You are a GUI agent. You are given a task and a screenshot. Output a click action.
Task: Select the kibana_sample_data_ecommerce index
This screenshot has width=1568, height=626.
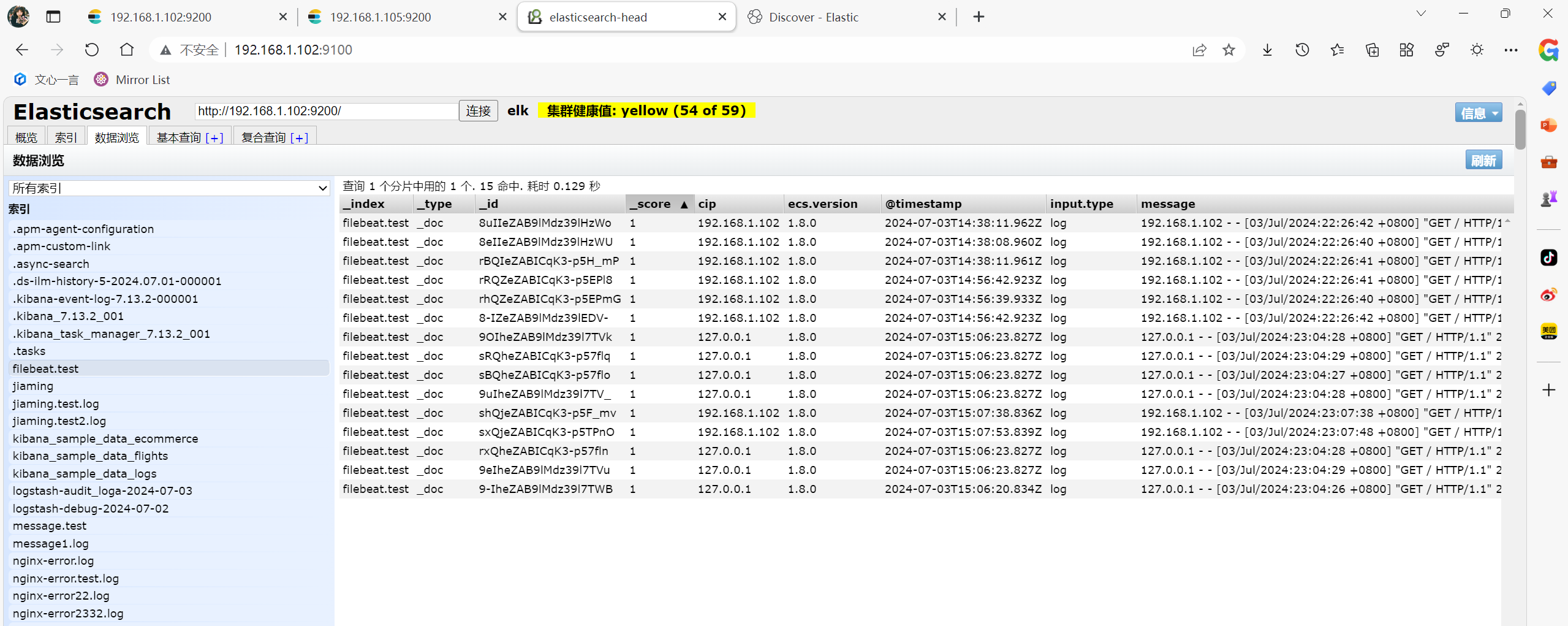pos(169,438)
